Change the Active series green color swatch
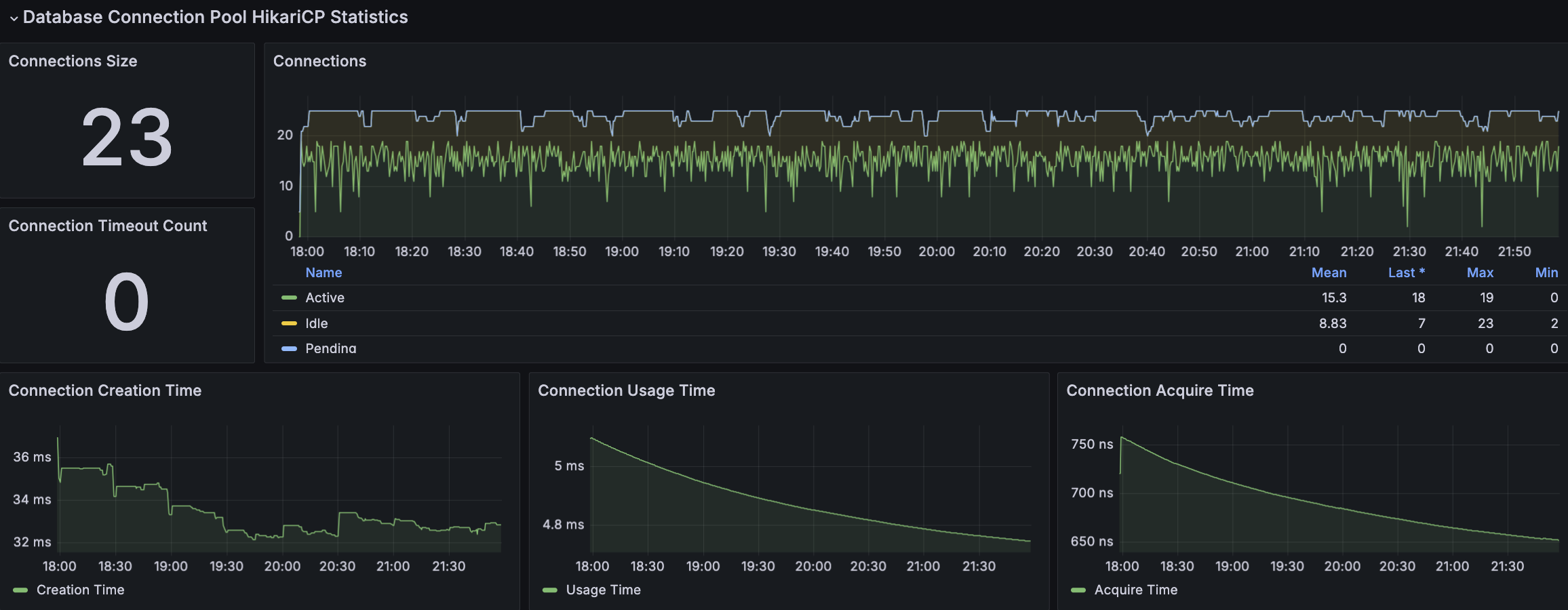Image resolution: width=1568 pixels, height=610 pixels. (x=289, y=298)
